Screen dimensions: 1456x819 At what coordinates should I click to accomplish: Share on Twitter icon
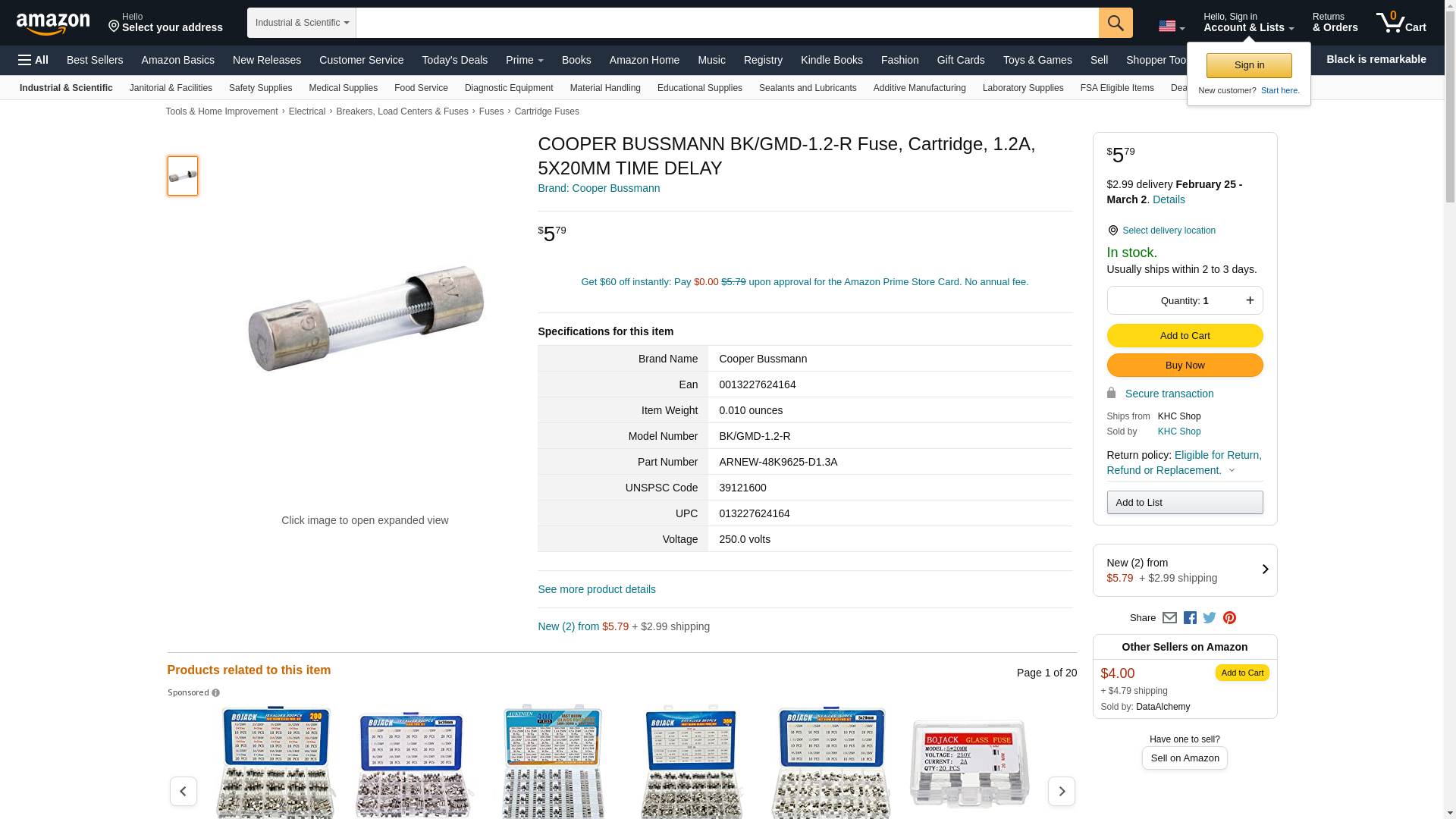1210,618
